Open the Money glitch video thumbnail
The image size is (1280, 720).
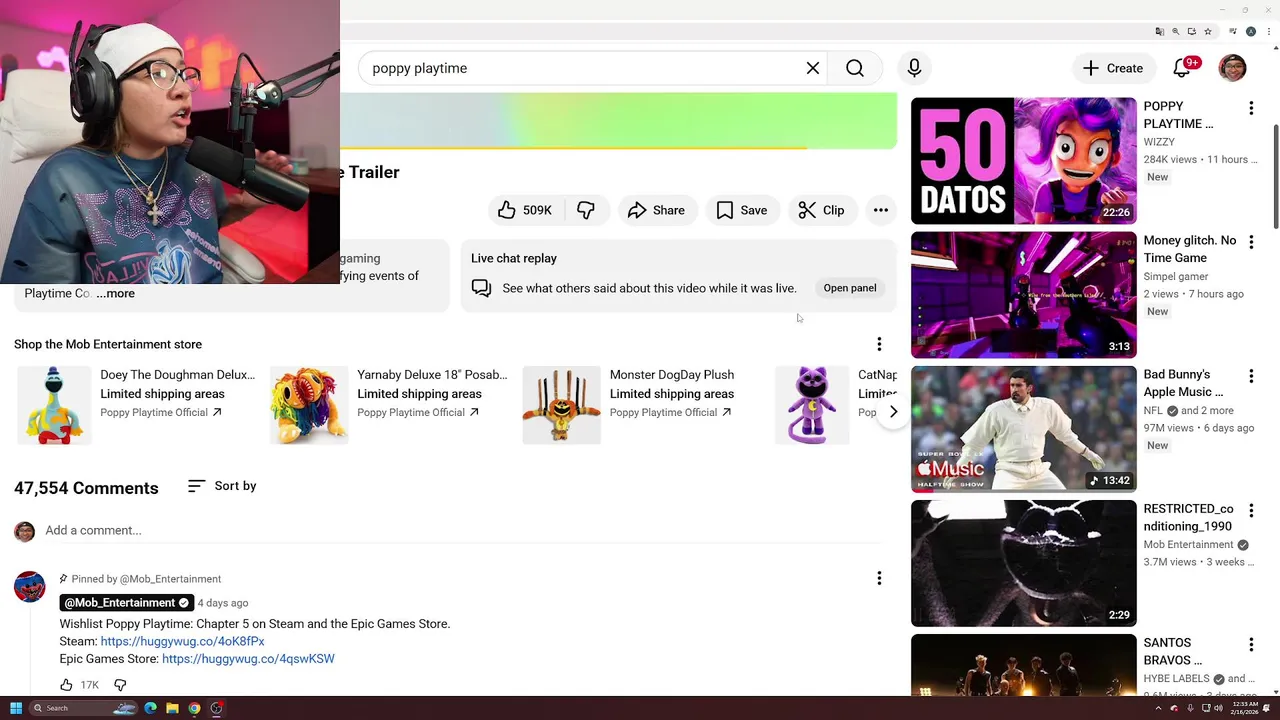[1024, 295]
